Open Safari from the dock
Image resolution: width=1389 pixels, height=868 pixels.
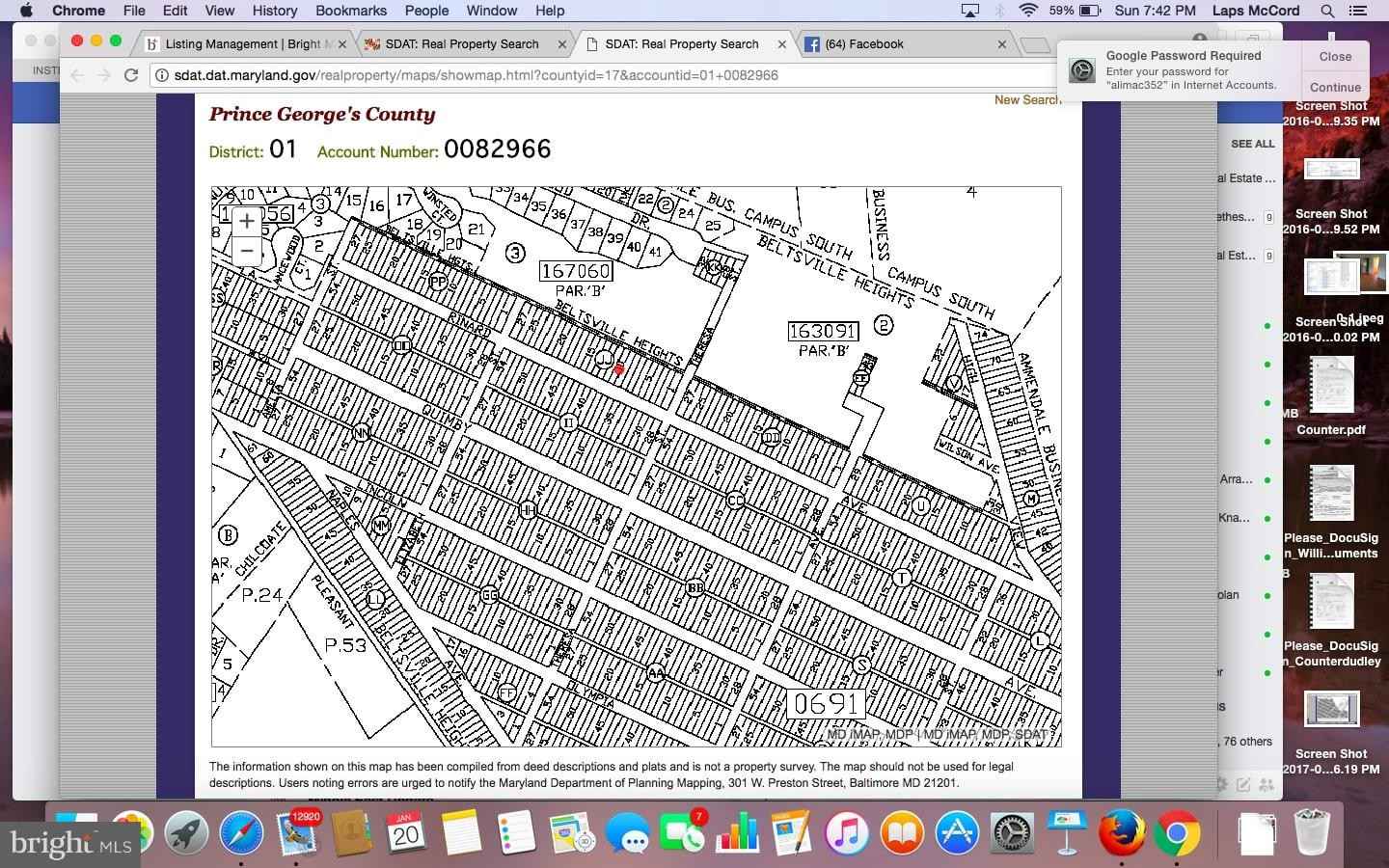point(241,832)
